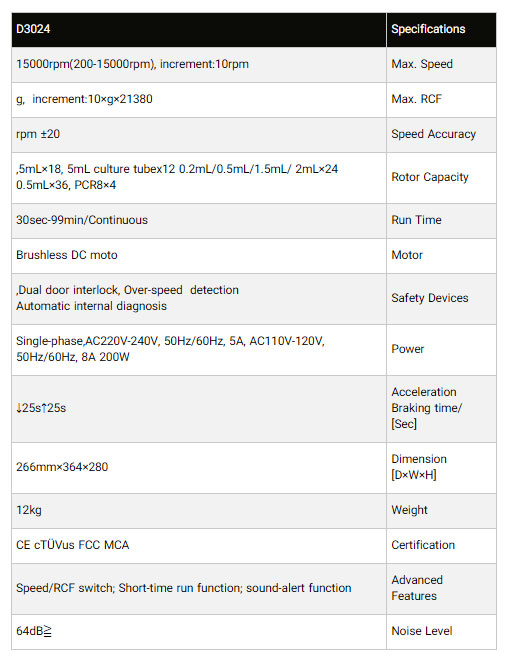The height and width of the screenshot is (663, 511).
Task: Select the Run Time label
Action: (416, 220)
